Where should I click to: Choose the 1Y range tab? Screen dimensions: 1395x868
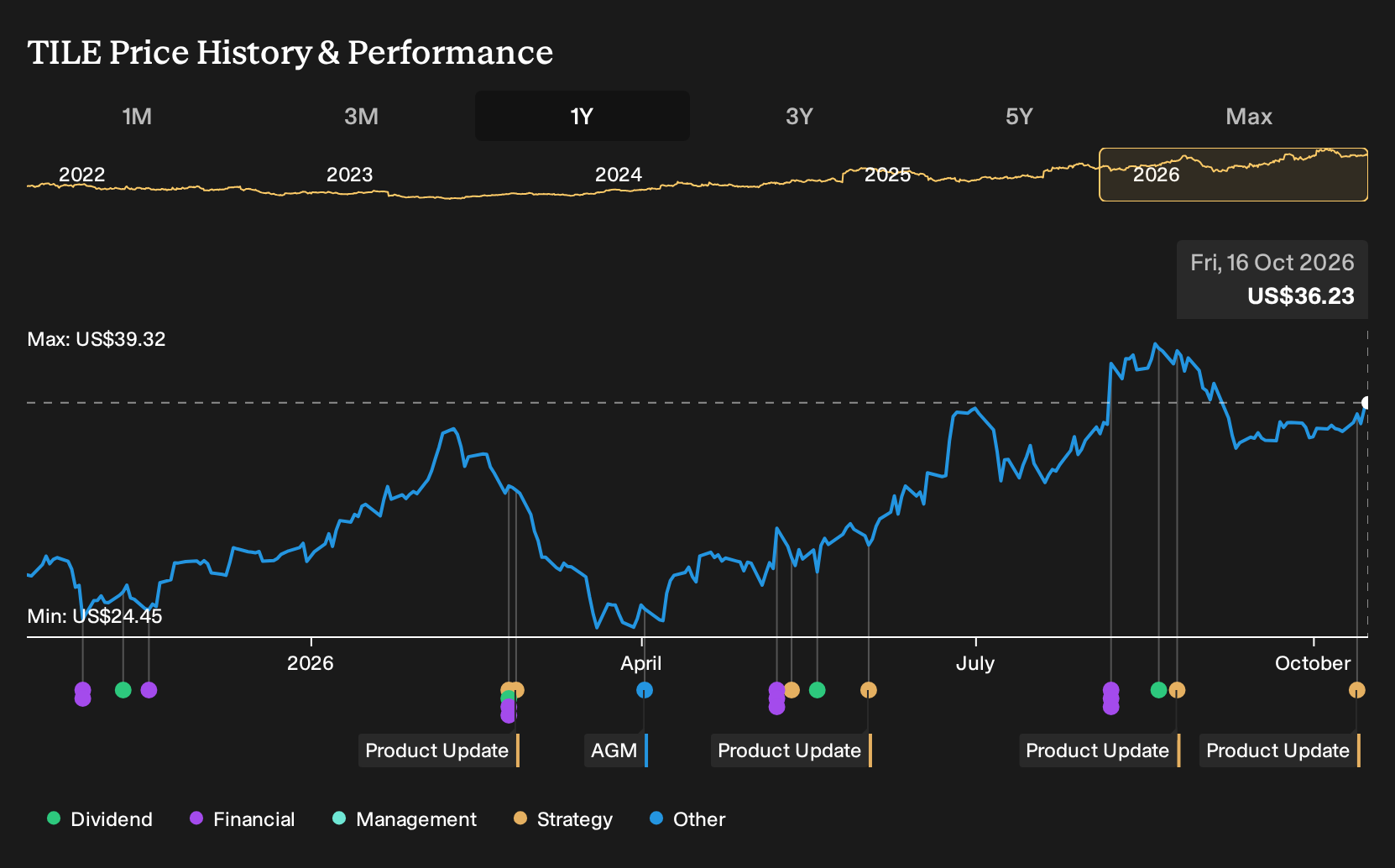582,116
